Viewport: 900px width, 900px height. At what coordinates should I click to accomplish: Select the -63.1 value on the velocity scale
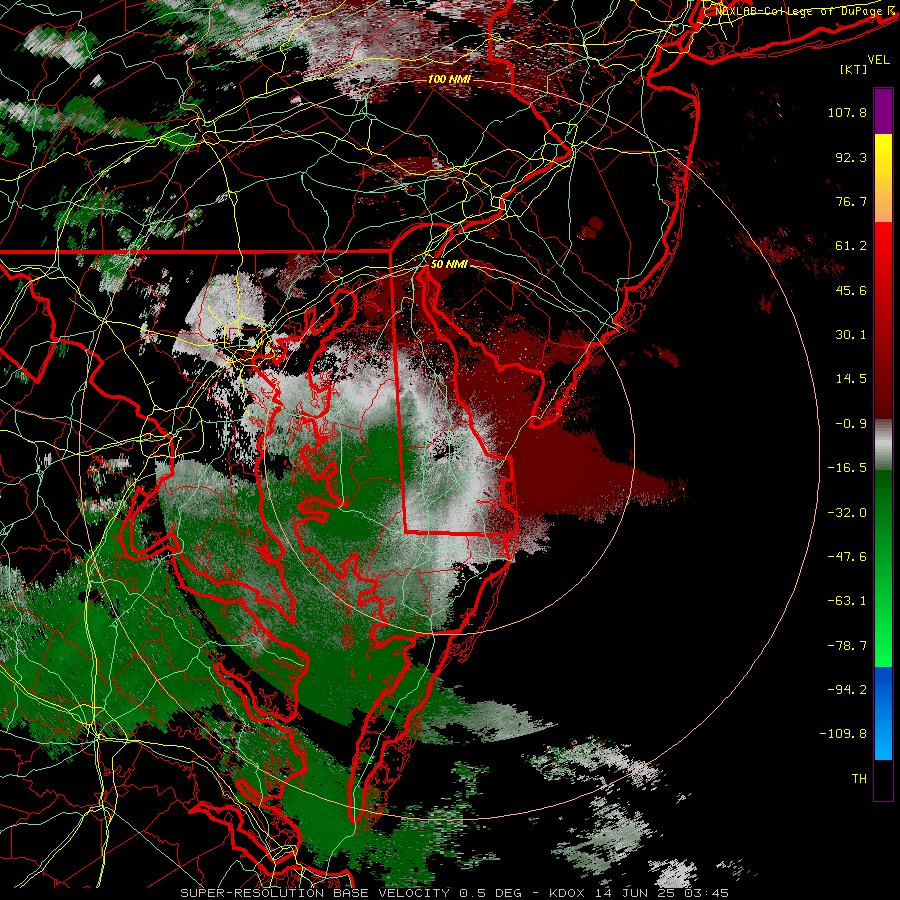(x=847, y=601)
